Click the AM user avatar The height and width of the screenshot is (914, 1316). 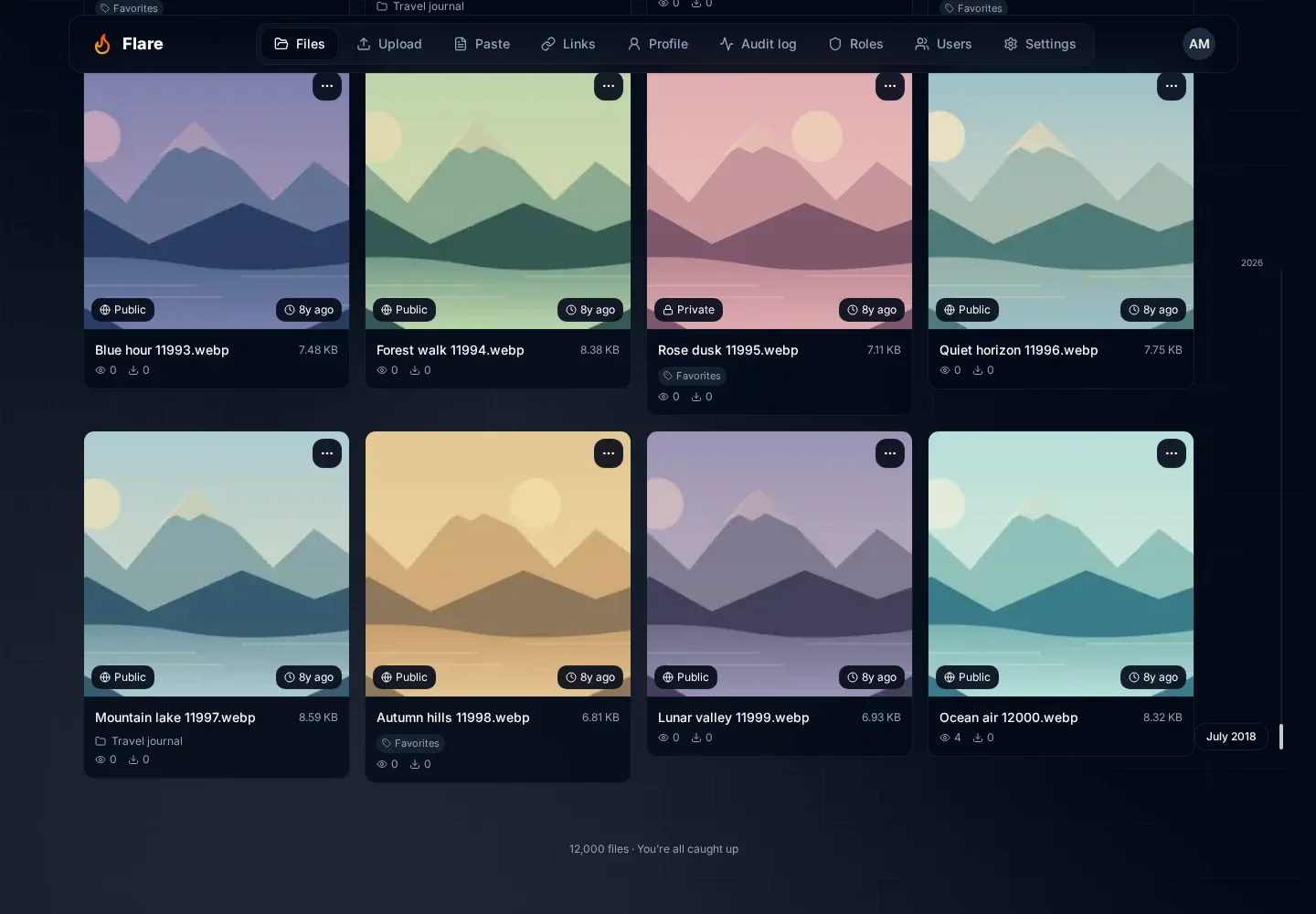[x=1199, y=44]
